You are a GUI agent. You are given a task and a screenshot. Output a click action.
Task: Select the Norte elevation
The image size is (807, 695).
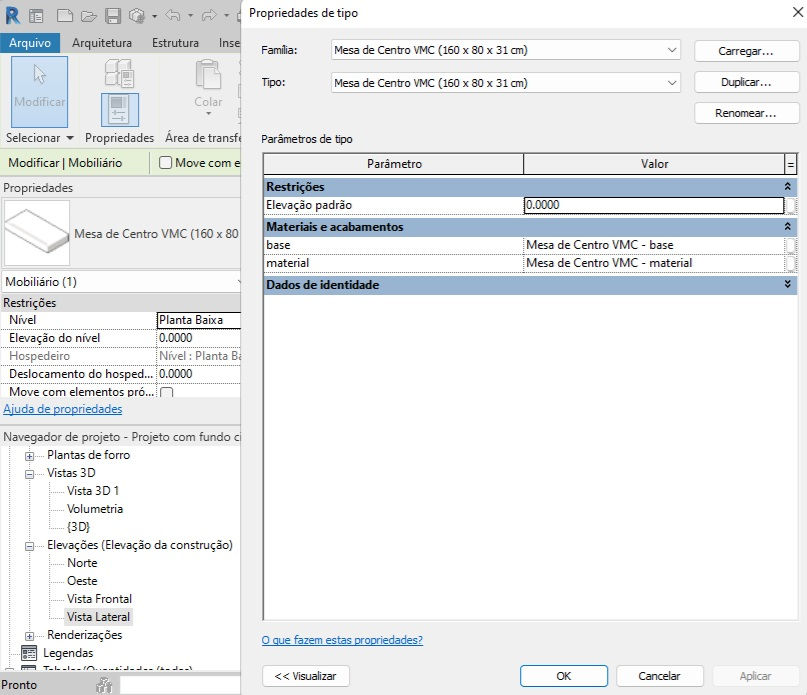[82, 563]
